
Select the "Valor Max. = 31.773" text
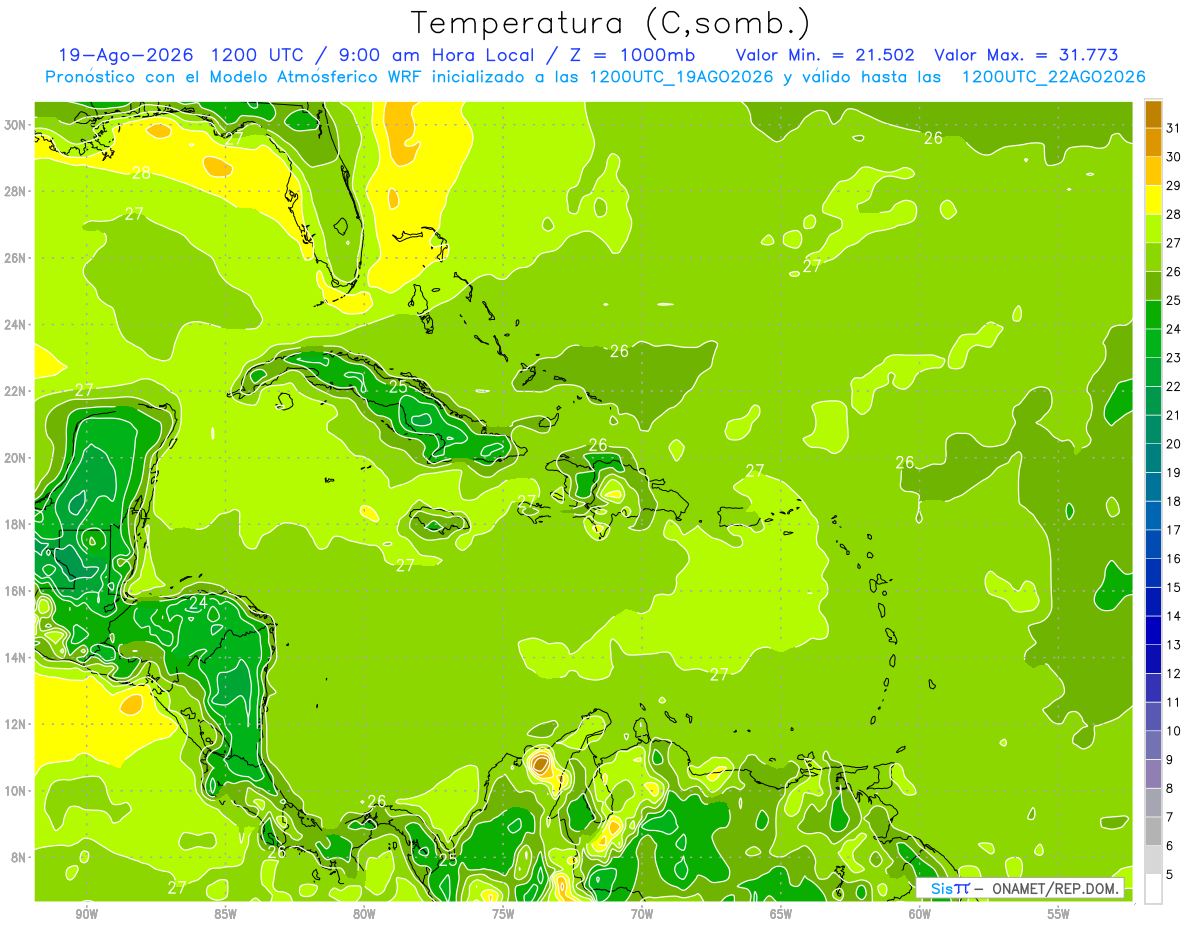(1026, 55)
